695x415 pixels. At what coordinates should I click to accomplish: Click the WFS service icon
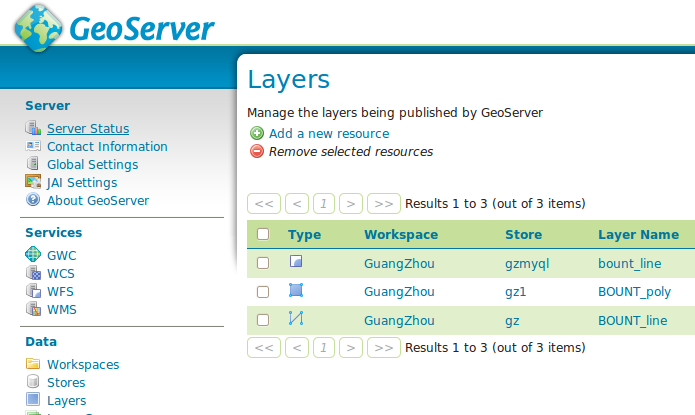click(x=33, y=291)
